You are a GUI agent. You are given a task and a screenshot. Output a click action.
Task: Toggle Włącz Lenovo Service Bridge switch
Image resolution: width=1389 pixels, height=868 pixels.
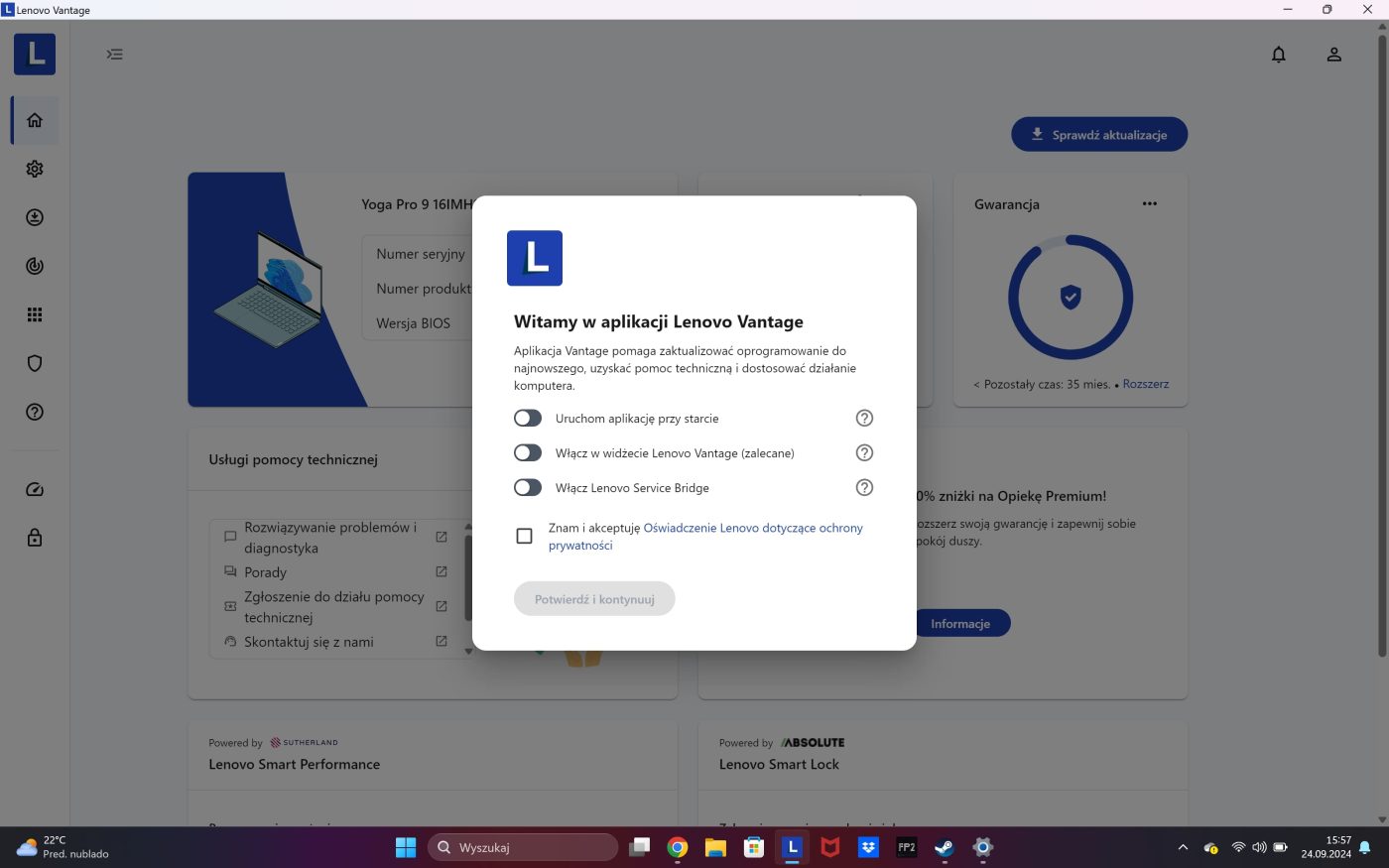pos(528,488)
